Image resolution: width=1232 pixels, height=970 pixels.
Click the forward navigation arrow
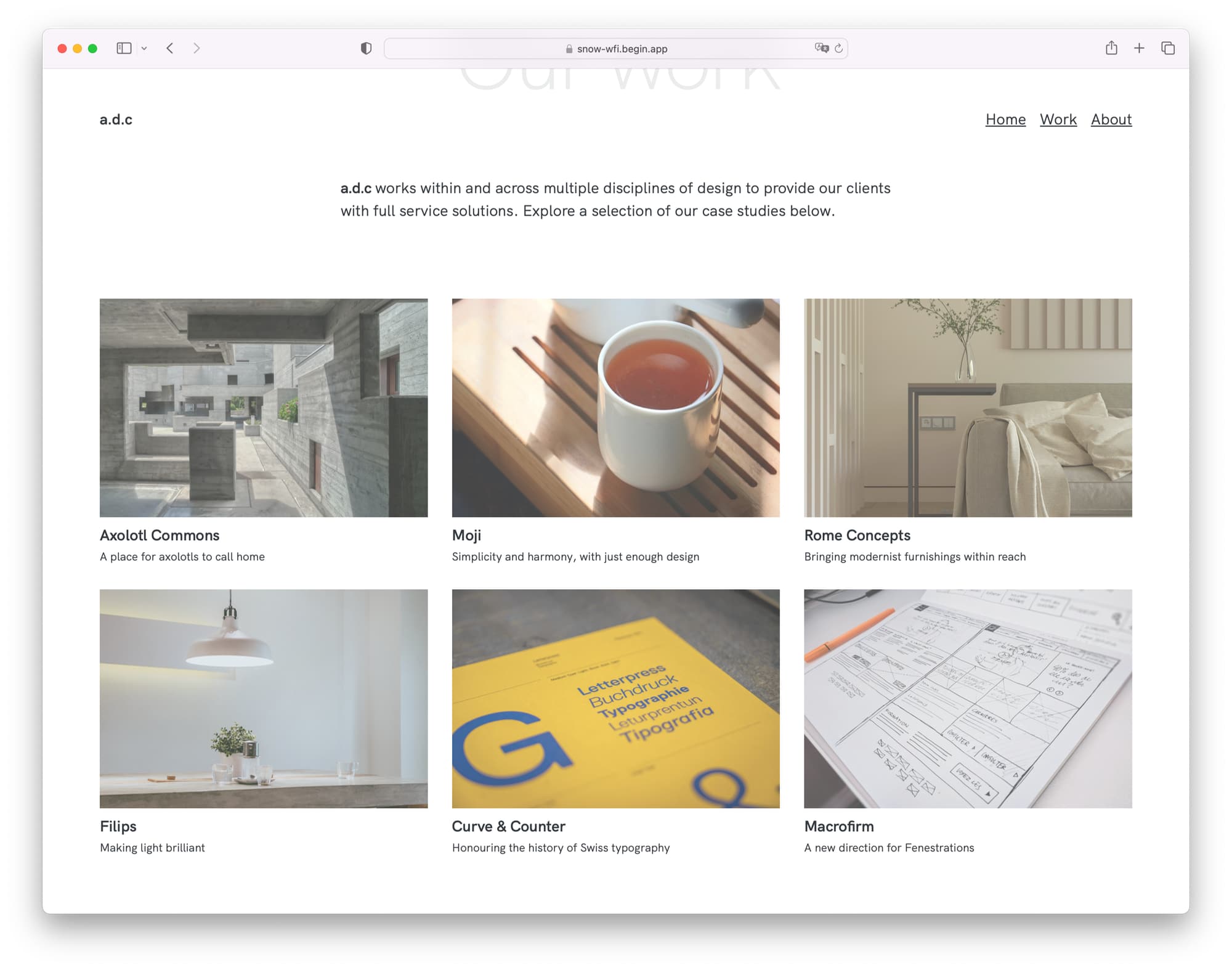(x=198, y=48)
